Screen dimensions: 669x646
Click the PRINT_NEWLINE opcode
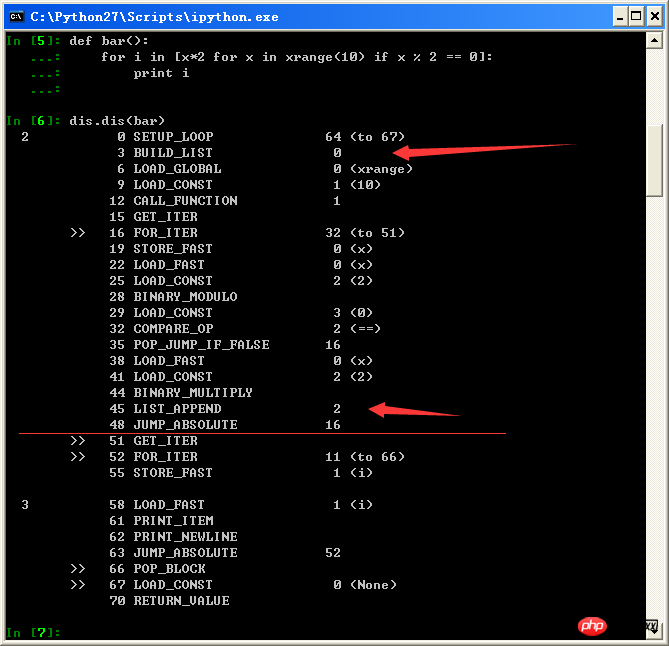[x=185, y=537]
